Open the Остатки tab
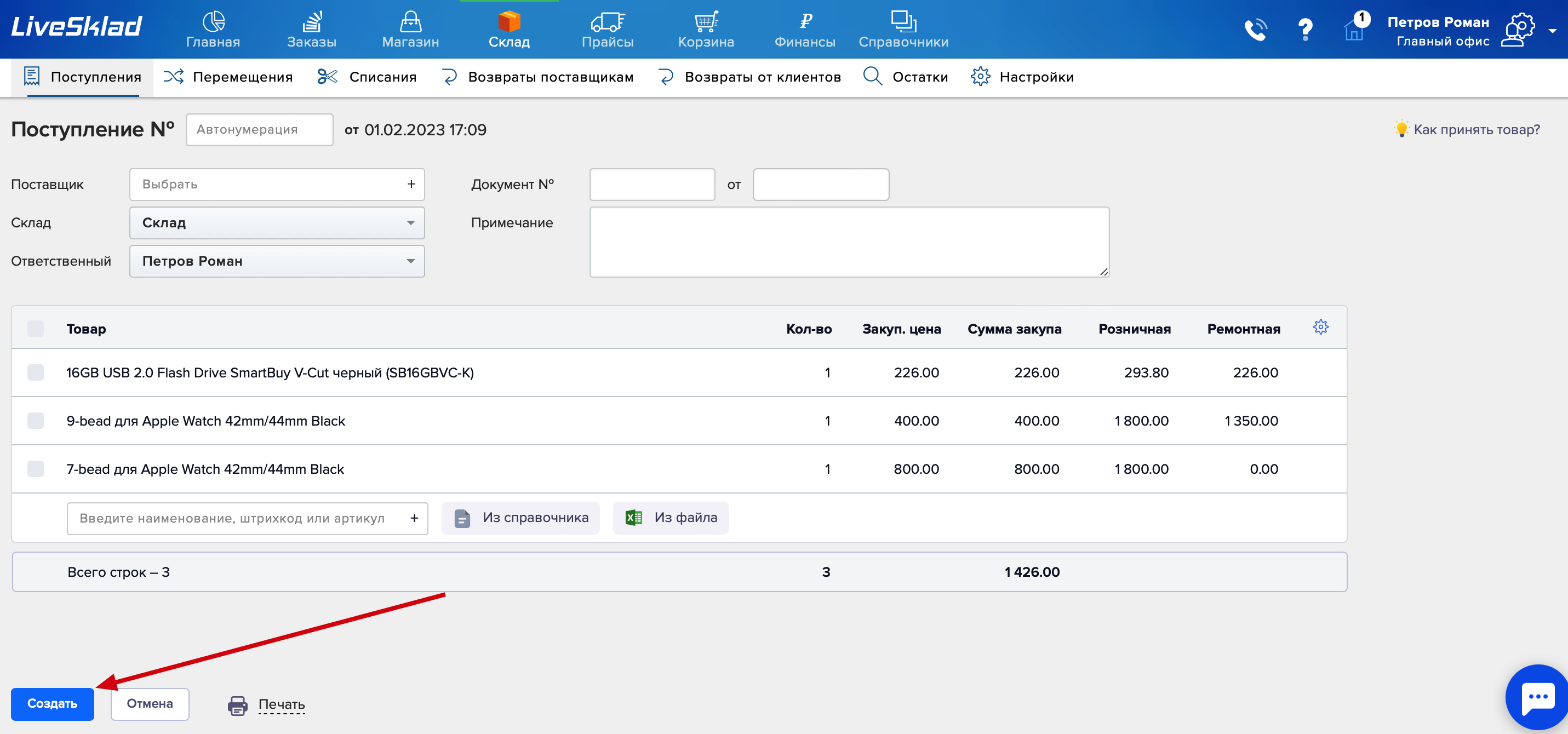This screenshot has height=734, width=1568. pyautogui.click(x=906, y=77)
